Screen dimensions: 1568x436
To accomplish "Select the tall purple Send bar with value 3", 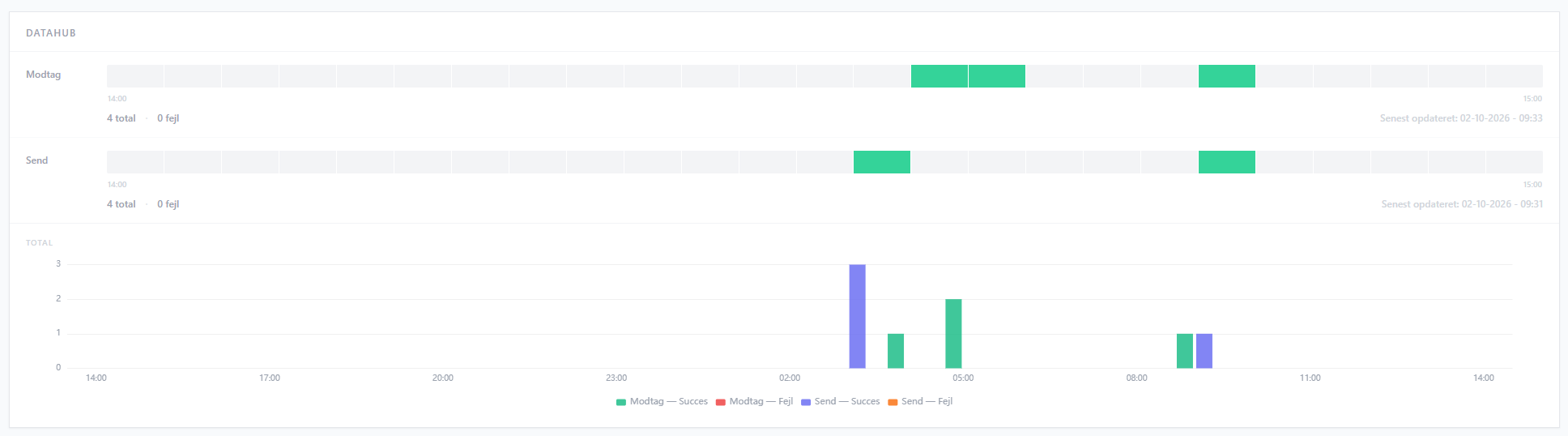I will 857,316.
